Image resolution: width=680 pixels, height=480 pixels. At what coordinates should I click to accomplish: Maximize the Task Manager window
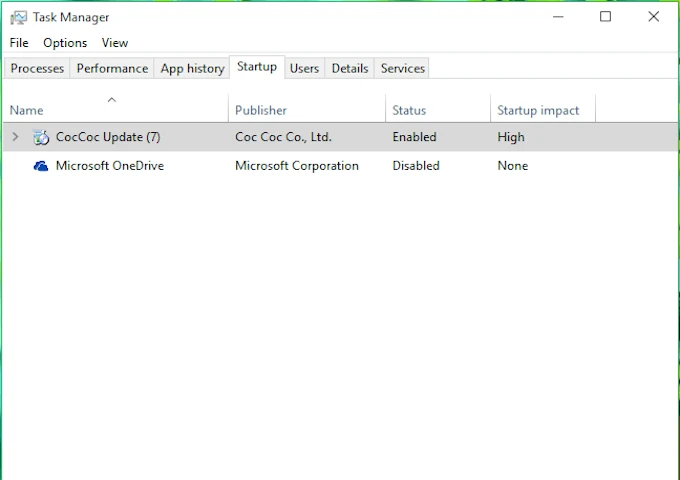605,17
